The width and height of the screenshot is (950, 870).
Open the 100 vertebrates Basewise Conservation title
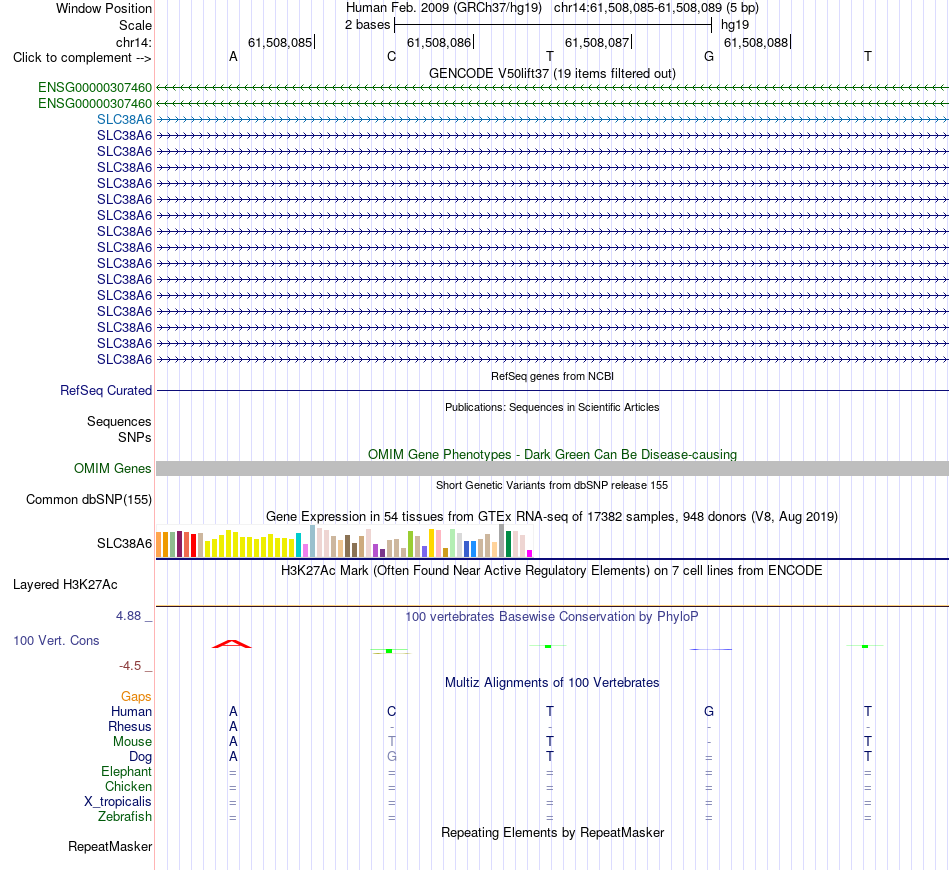pyautogui.click(x=552, y=617)
